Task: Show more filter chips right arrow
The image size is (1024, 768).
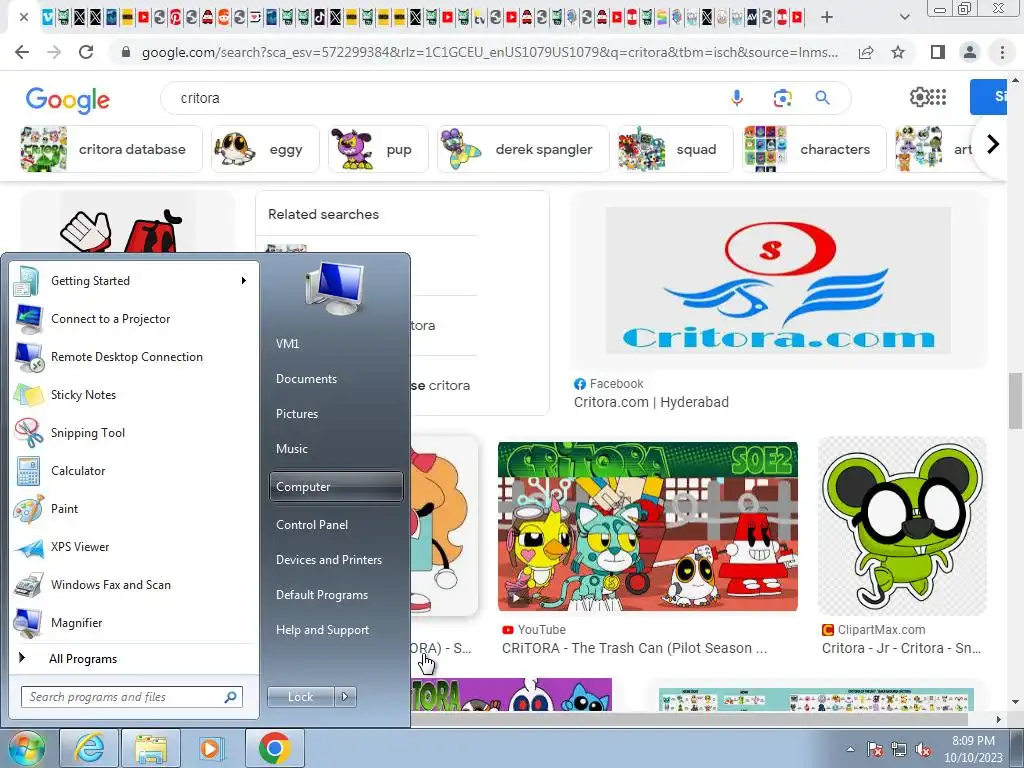Action: [x=993, y=144]
